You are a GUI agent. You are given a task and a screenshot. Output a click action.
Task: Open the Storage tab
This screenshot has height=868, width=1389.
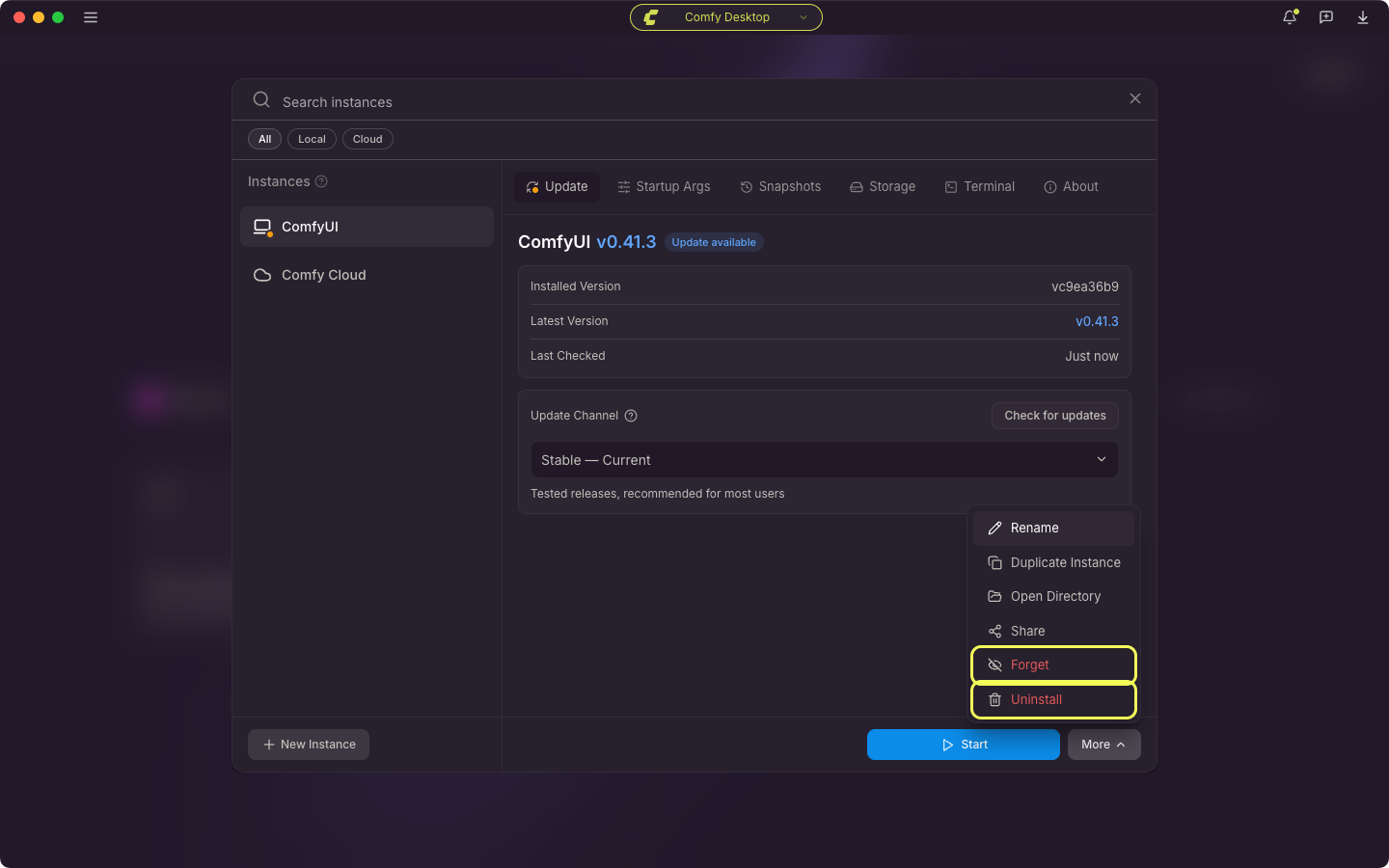point(883,187)
